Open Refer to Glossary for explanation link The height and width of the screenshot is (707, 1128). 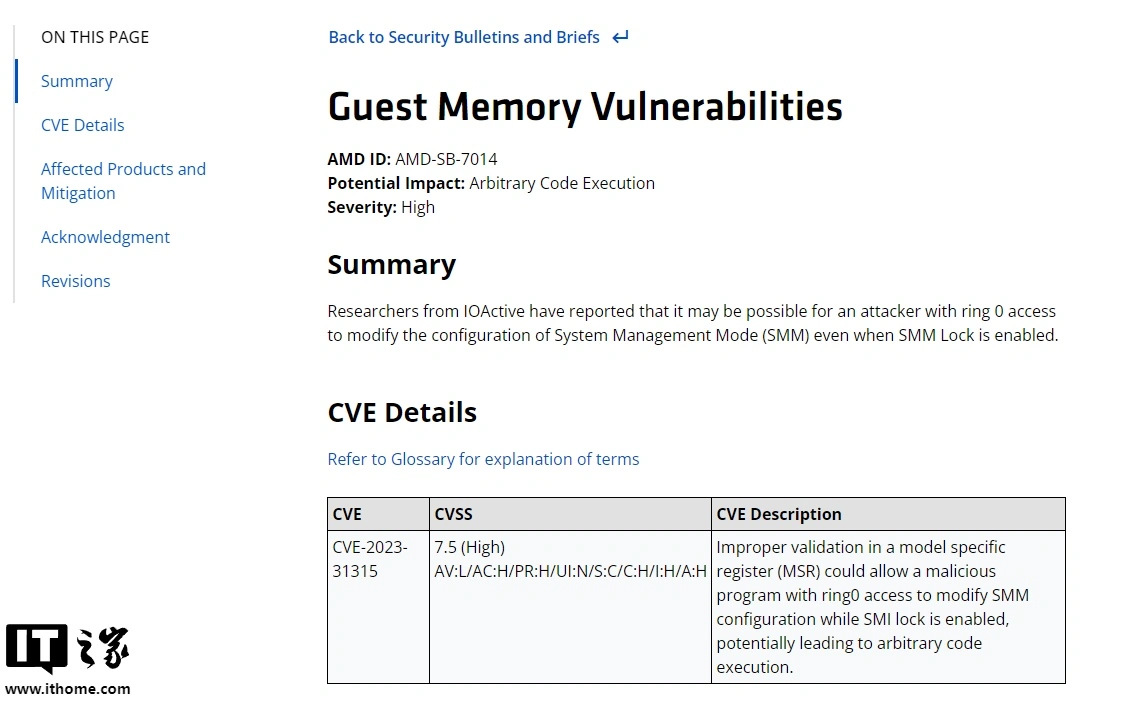pos(483,459)
